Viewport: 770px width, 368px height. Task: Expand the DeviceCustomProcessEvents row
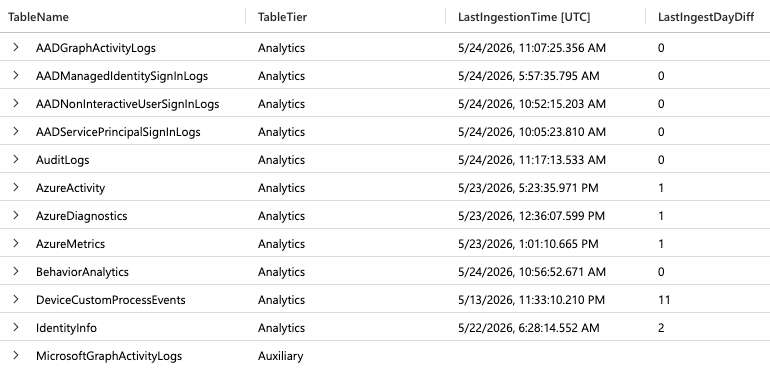coord(16,300)
